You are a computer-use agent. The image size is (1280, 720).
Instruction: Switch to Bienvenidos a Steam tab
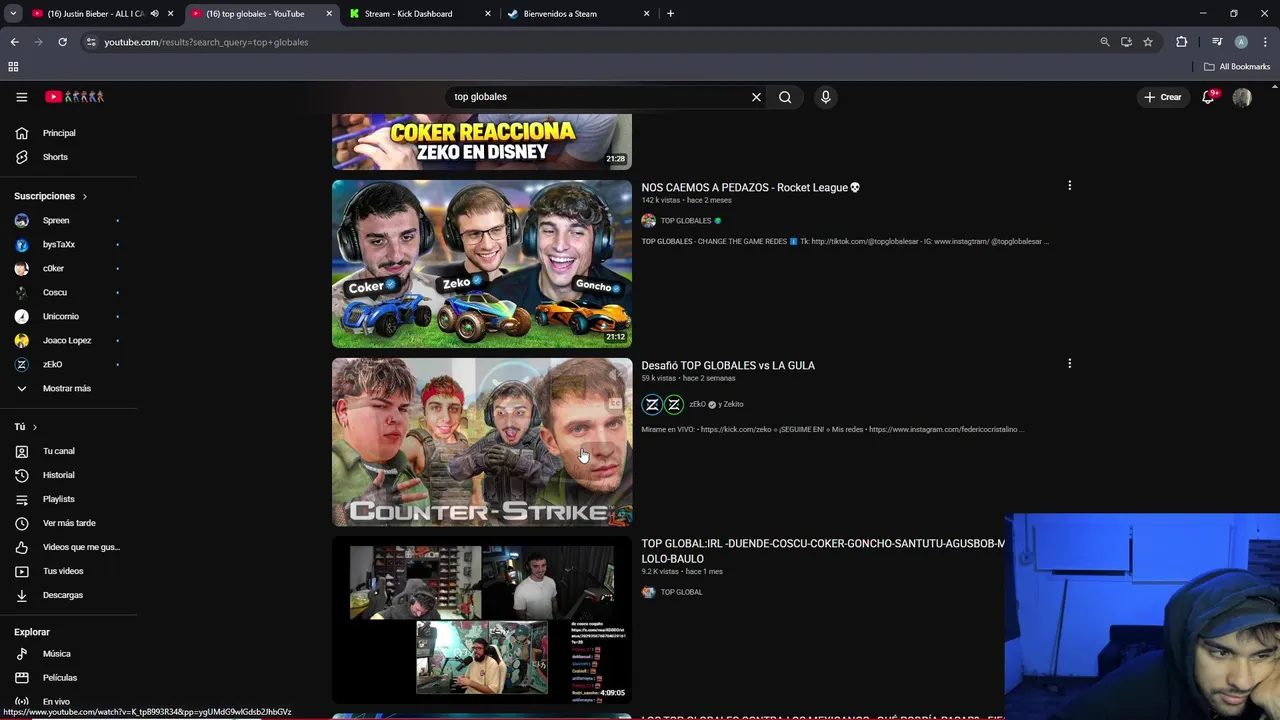pyautogui.click(x=560, y=14)
